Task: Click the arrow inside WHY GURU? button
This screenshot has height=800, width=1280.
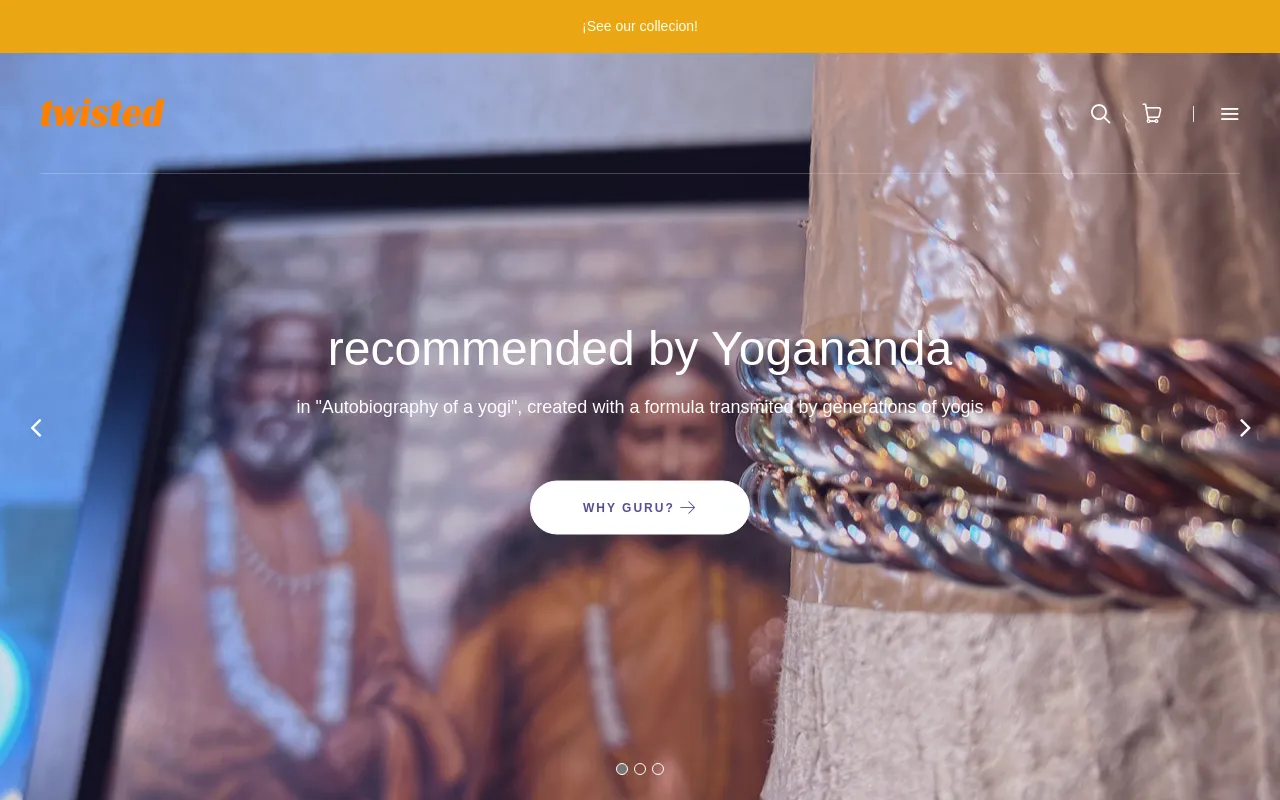Action: point(688,508)
